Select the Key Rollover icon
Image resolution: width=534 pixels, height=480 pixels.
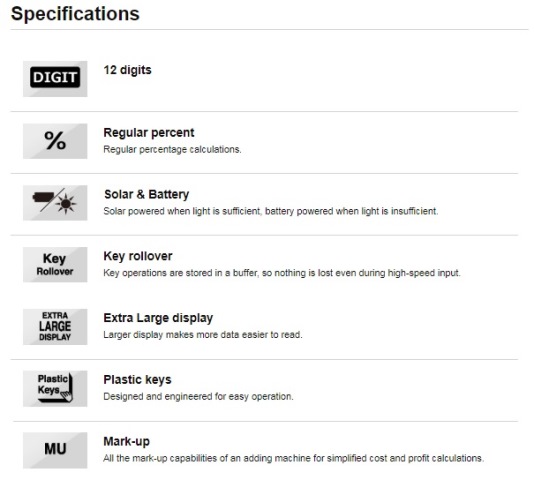(55, 265)
